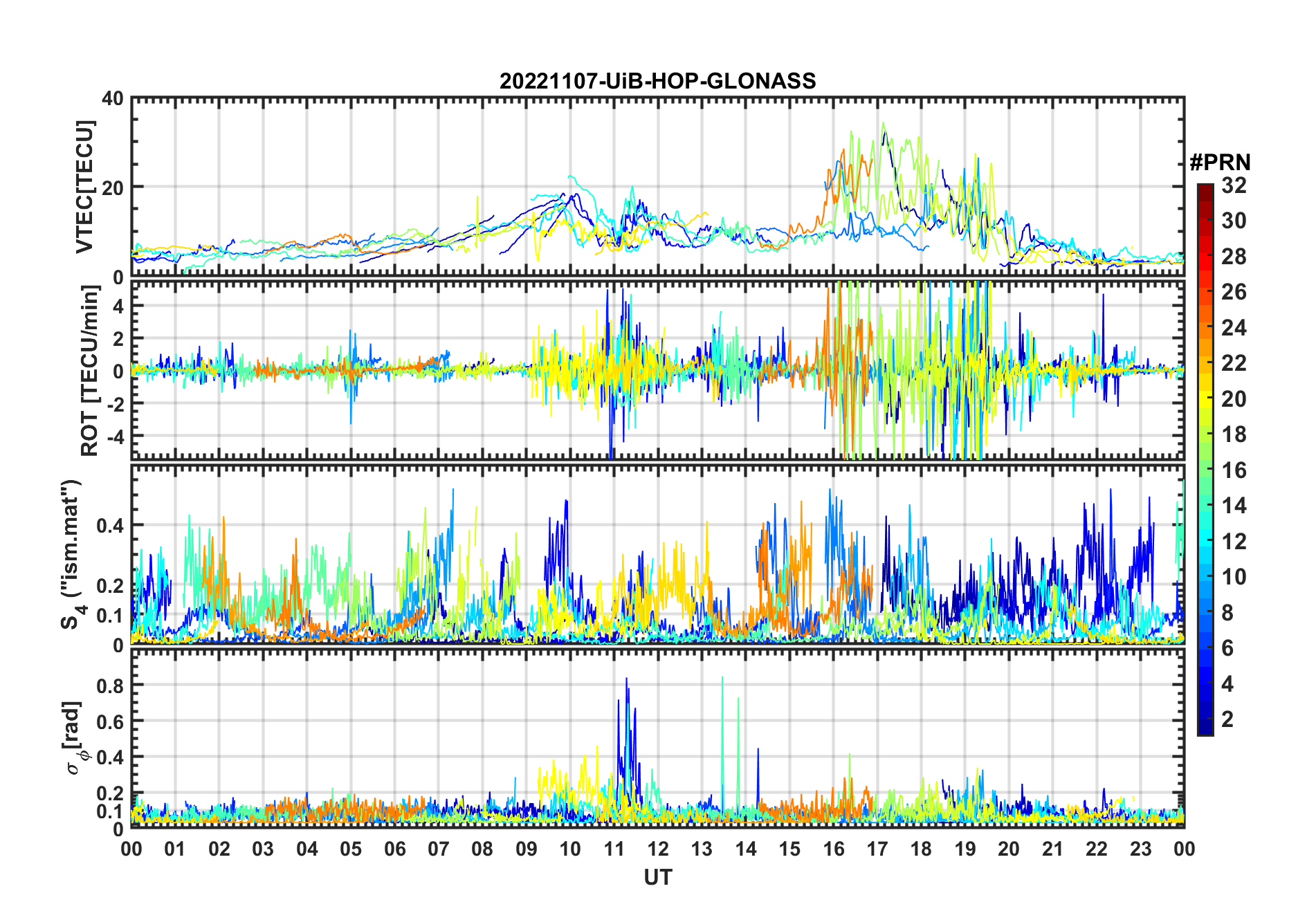Click the S4 axis tick label 0.4
The height and width of the screenshot is (920, 1316).
[109, 525]
